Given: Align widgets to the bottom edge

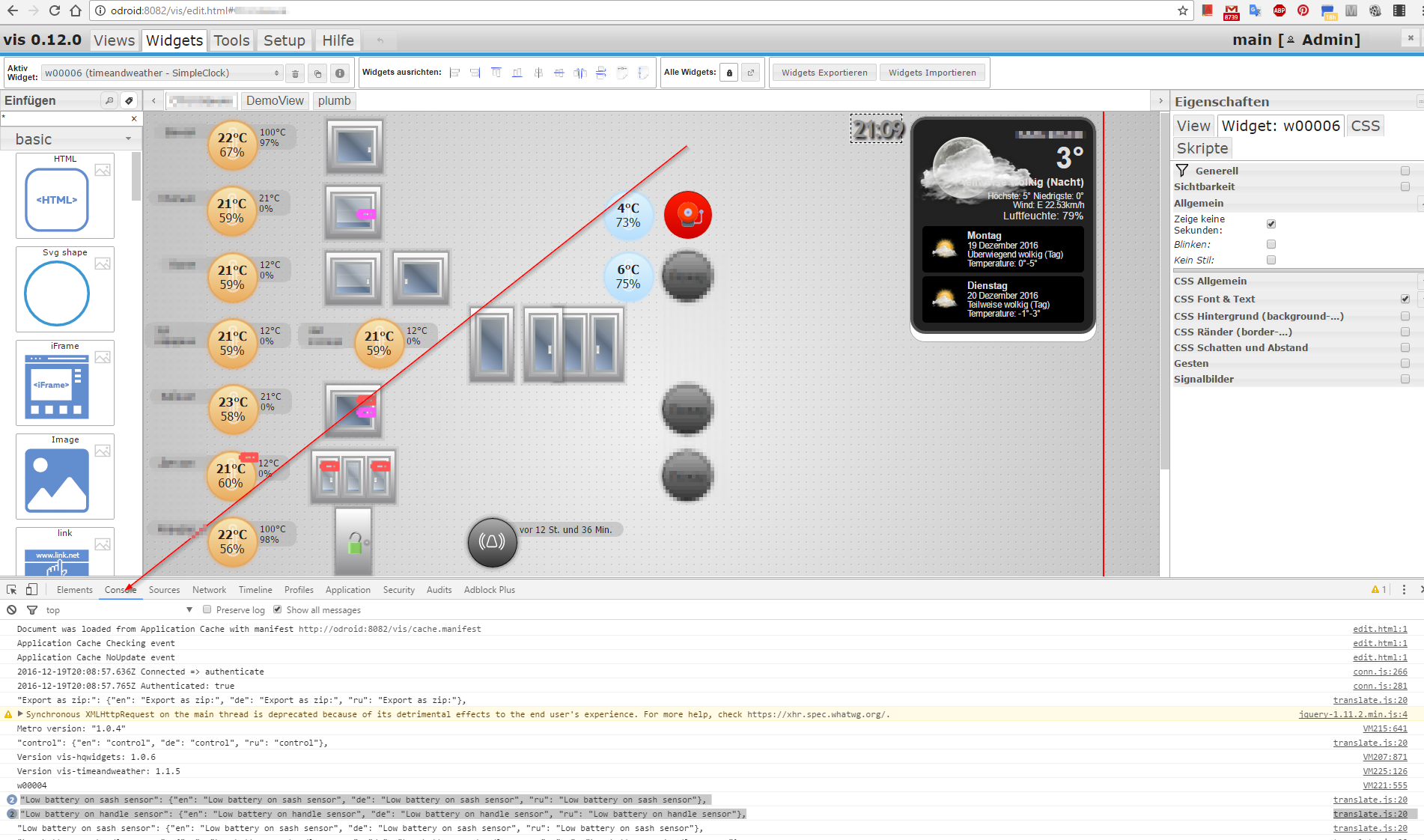Looking at the screenshot, I should tap(517, 73).
